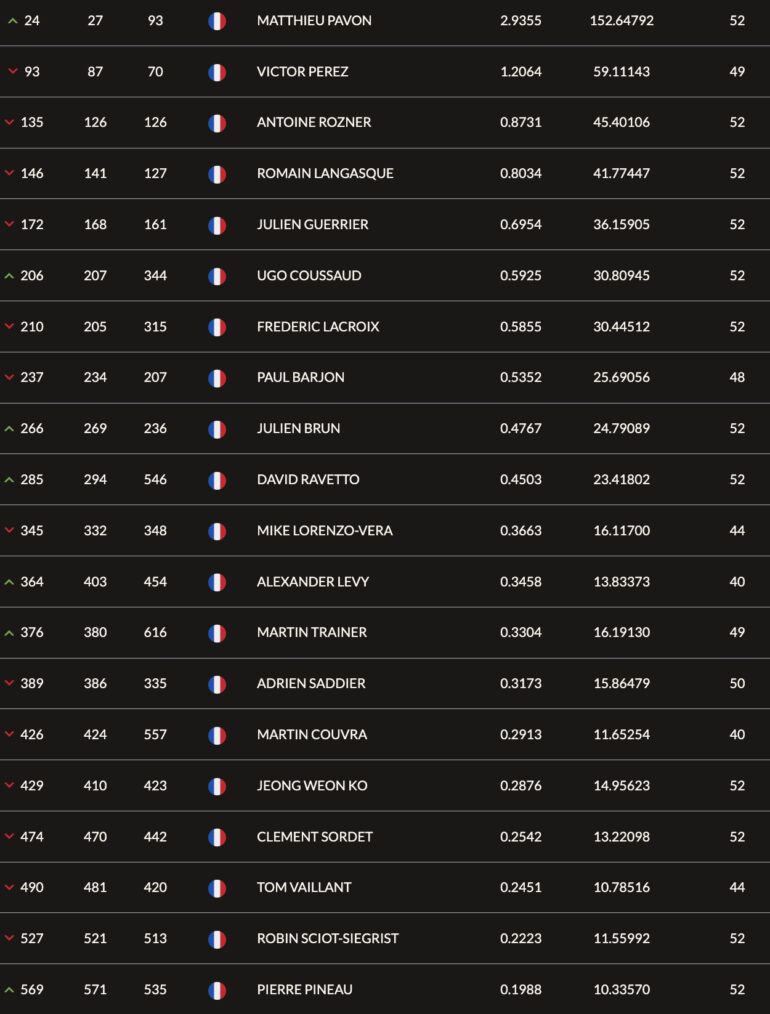The width and height of the screenshot is (770, 1014).
Task: Select the Frederic Lacroix ranking row
Action: click(x=385, y=327)
